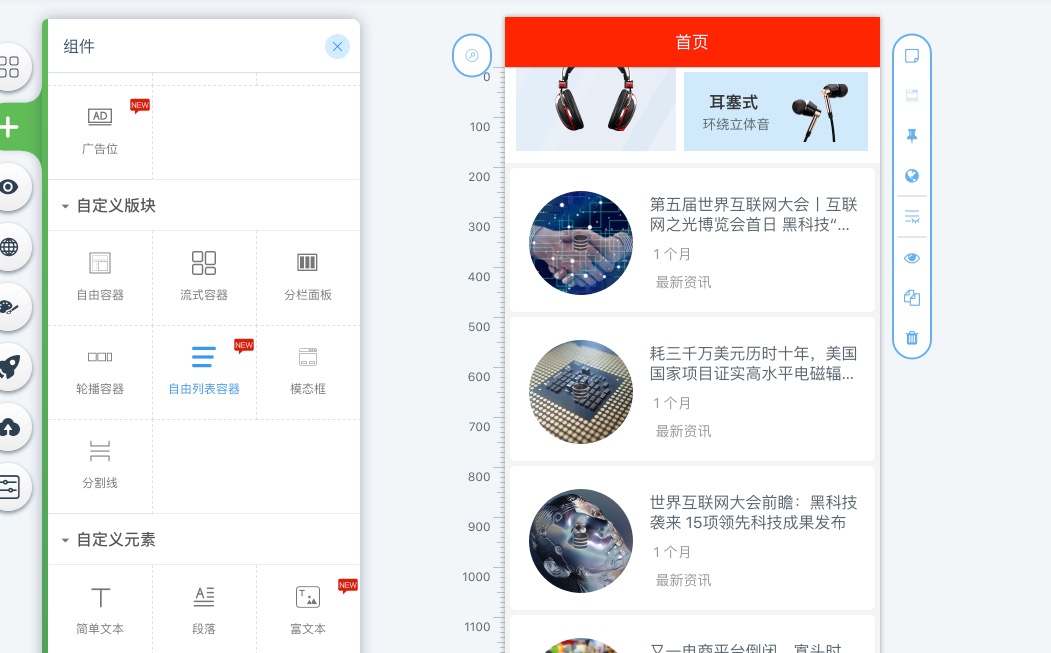
Task: Select the 分割线 divider component
Action: [100, 465]
